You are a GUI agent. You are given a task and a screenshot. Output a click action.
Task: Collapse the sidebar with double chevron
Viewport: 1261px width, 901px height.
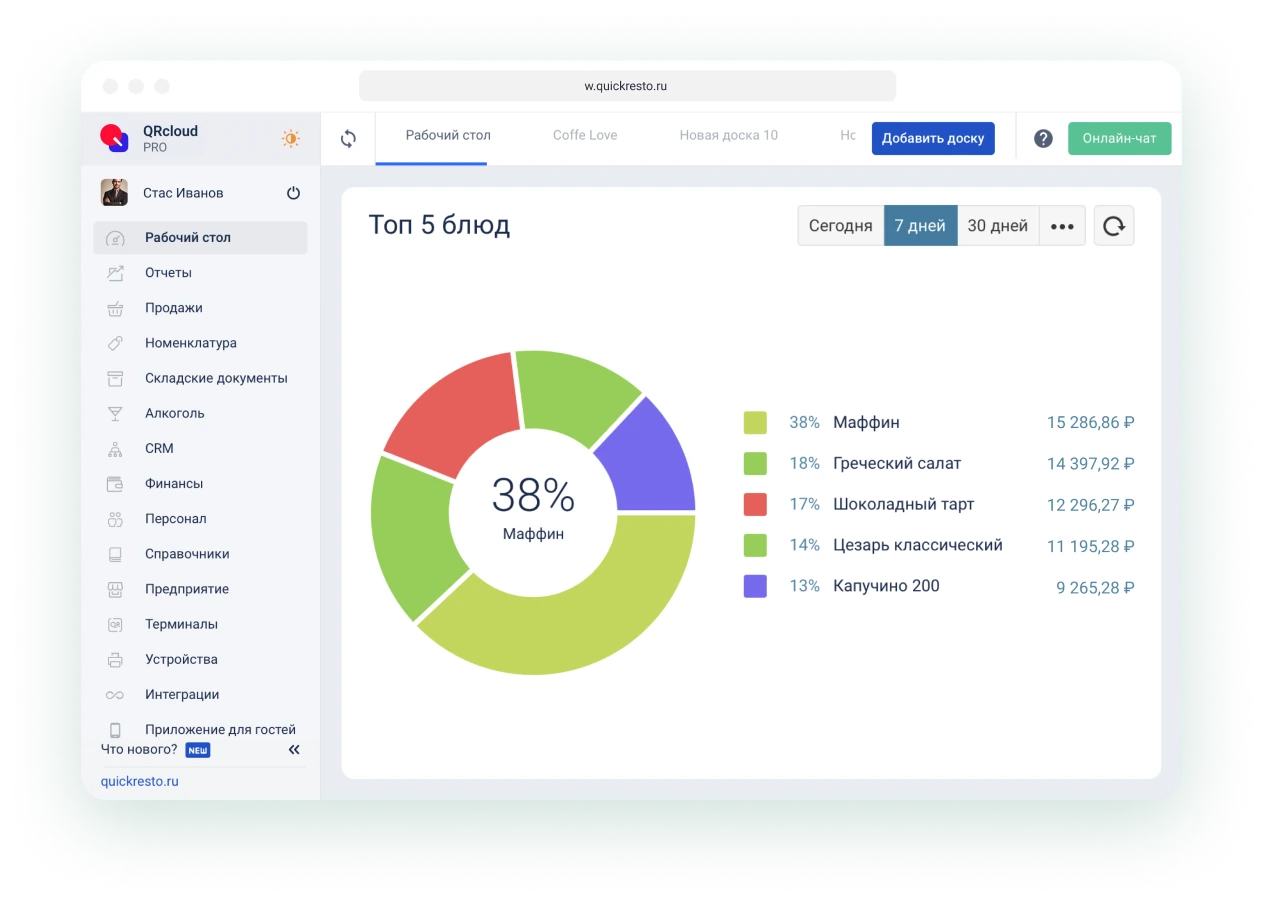(294, 749)
